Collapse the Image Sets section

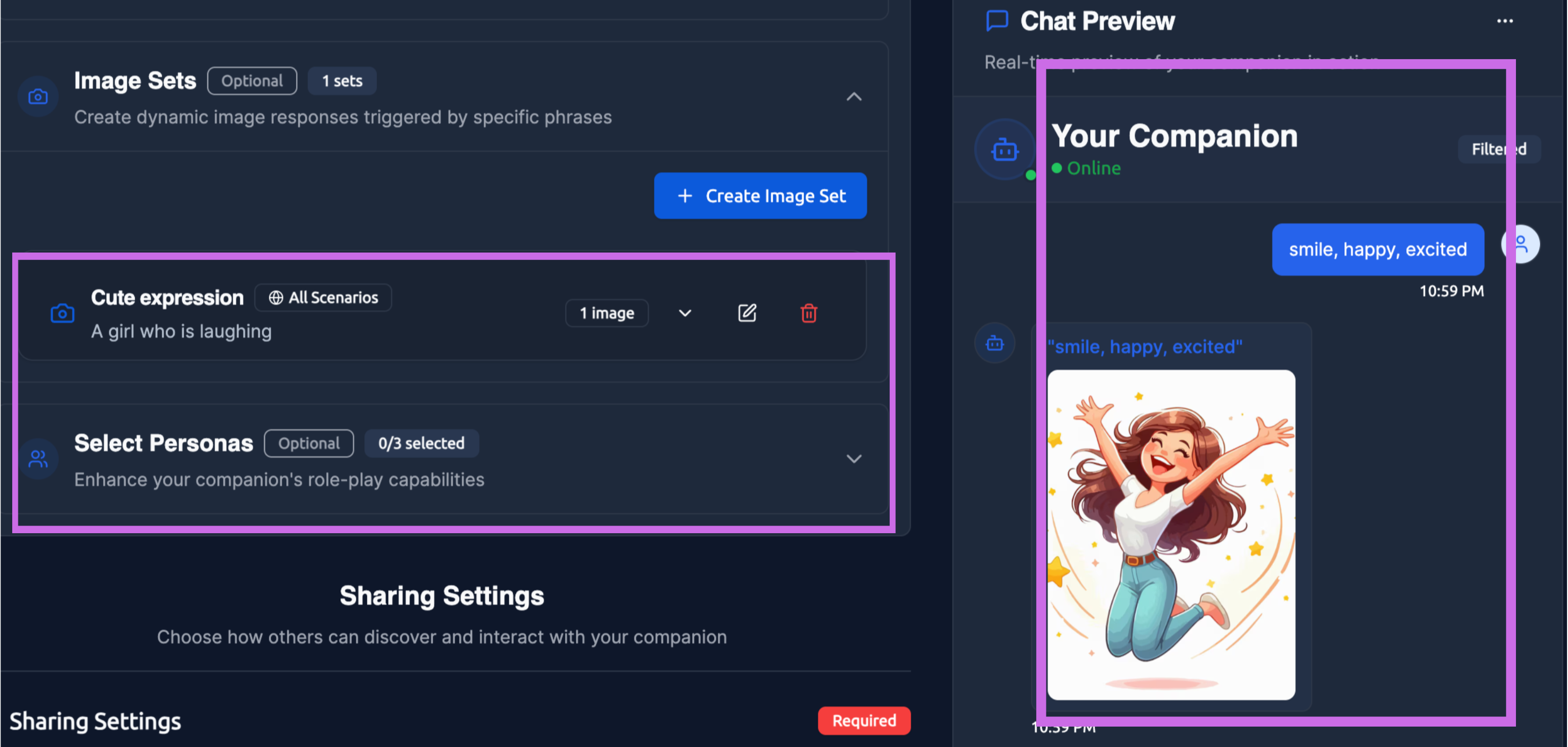[854, 97]
